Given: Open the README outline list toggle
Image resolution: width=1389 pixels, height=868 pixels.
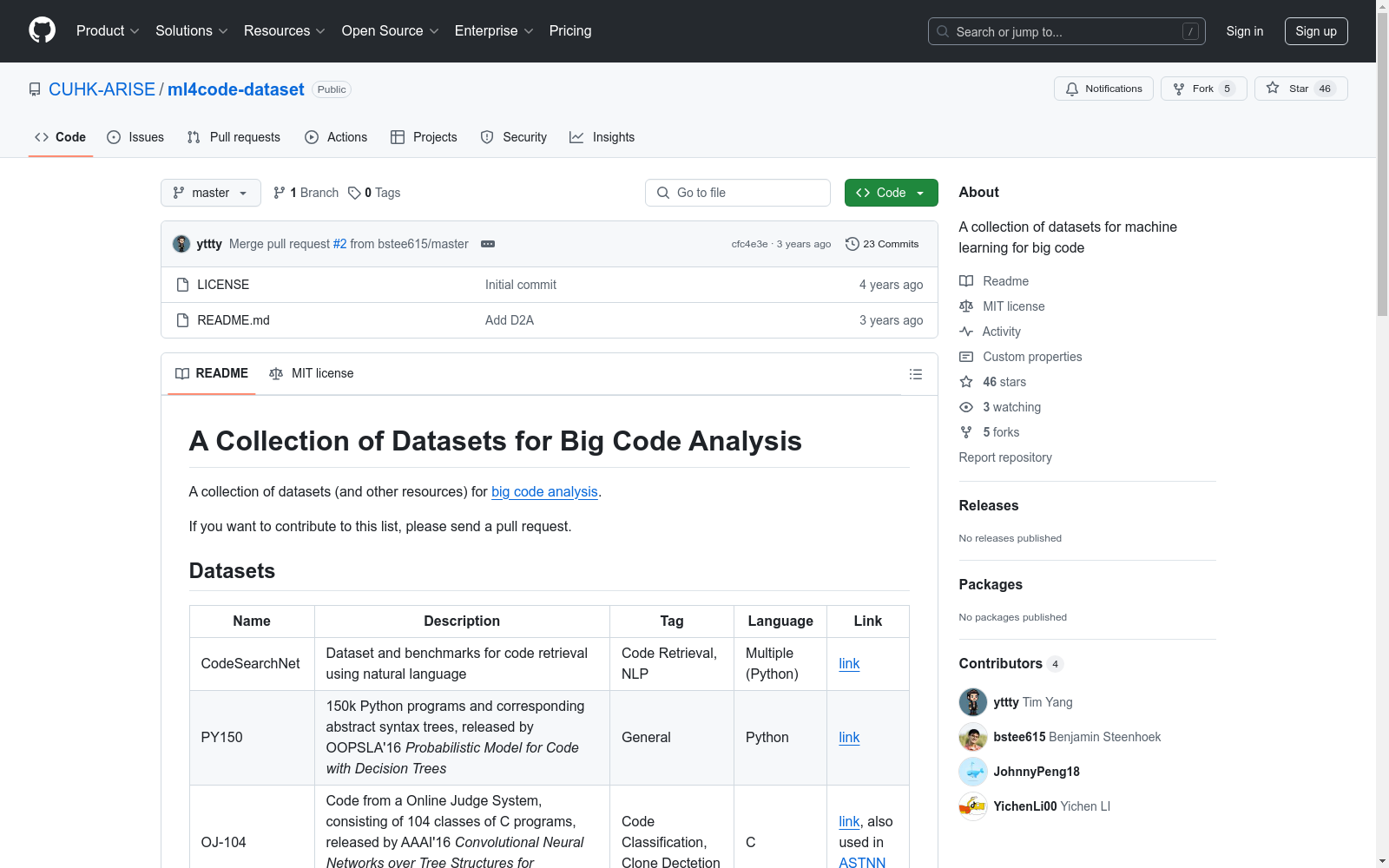Looking at the screenshot, I should (916, 373).
